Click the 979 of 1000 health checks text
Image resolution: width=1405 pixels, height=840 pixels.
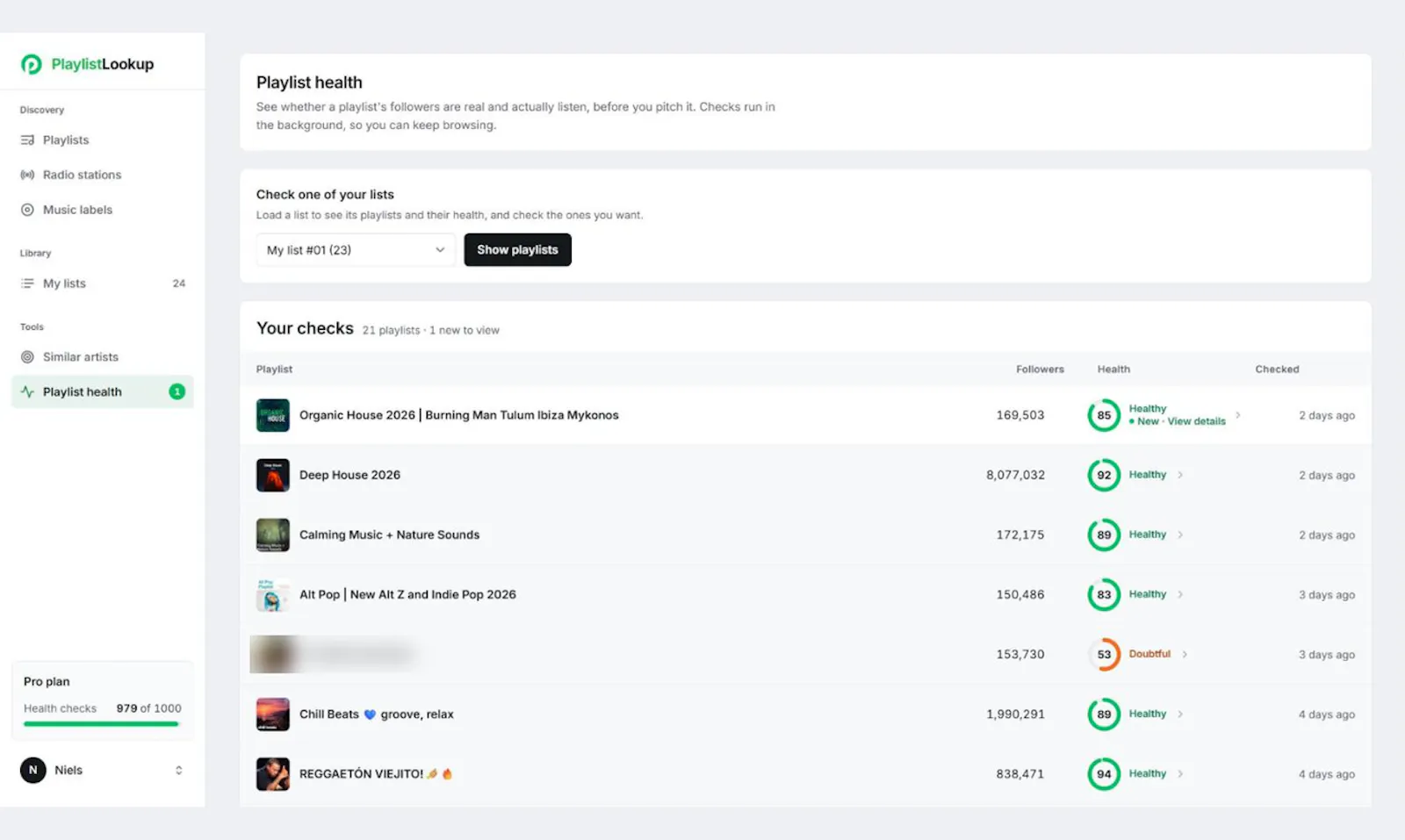tap(149, 708)
